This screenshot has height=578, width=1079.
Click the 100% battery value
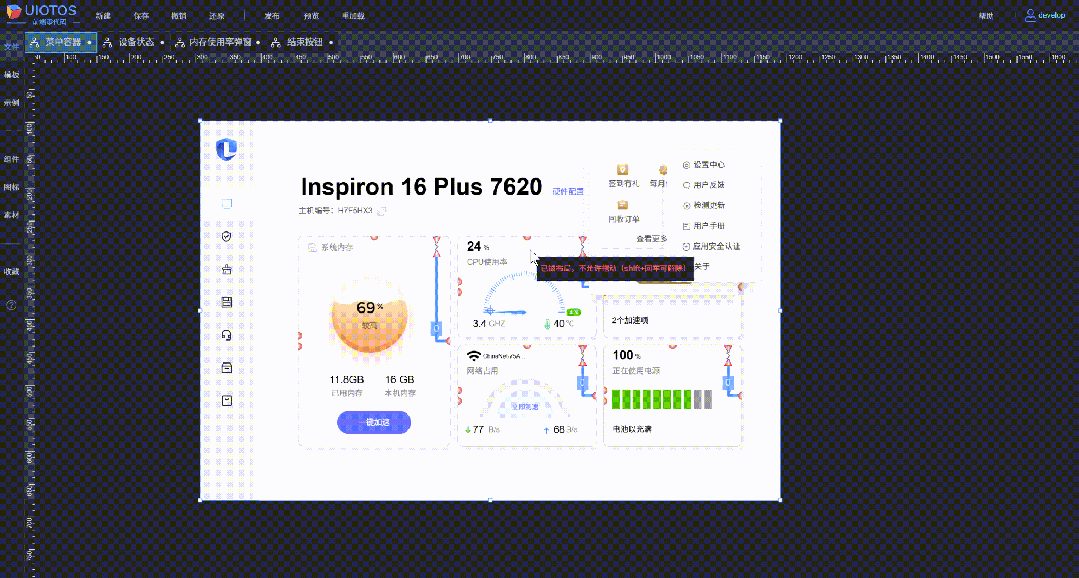tap(626, 355)
